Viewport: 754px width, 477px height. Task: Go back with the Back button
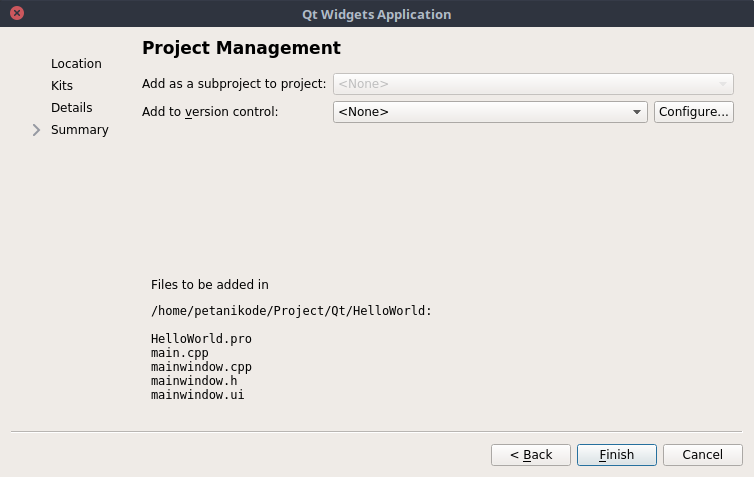(530, 455)
